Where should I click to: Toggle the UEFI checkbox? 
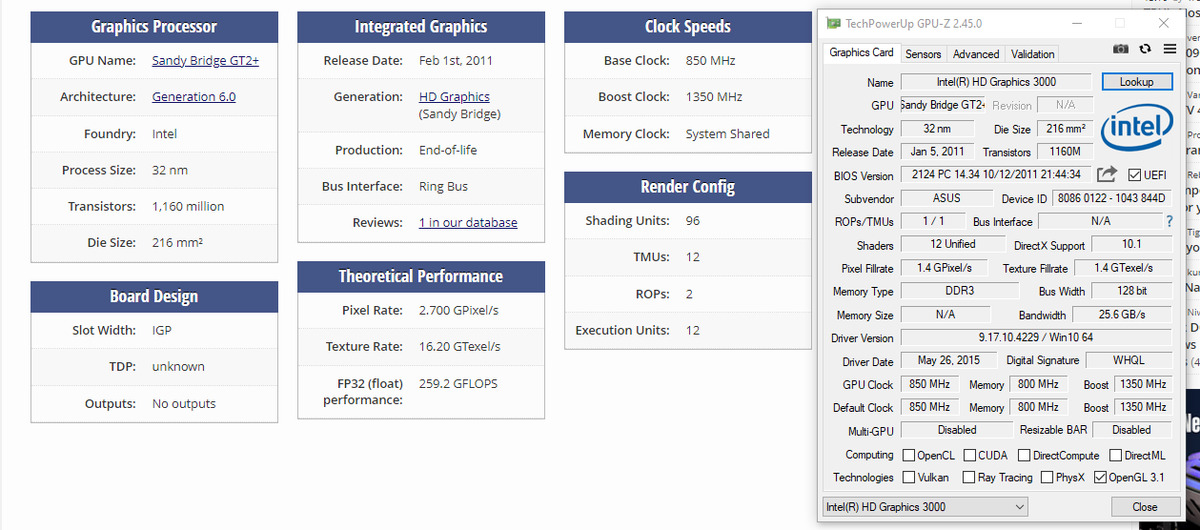coord(1134,175)
